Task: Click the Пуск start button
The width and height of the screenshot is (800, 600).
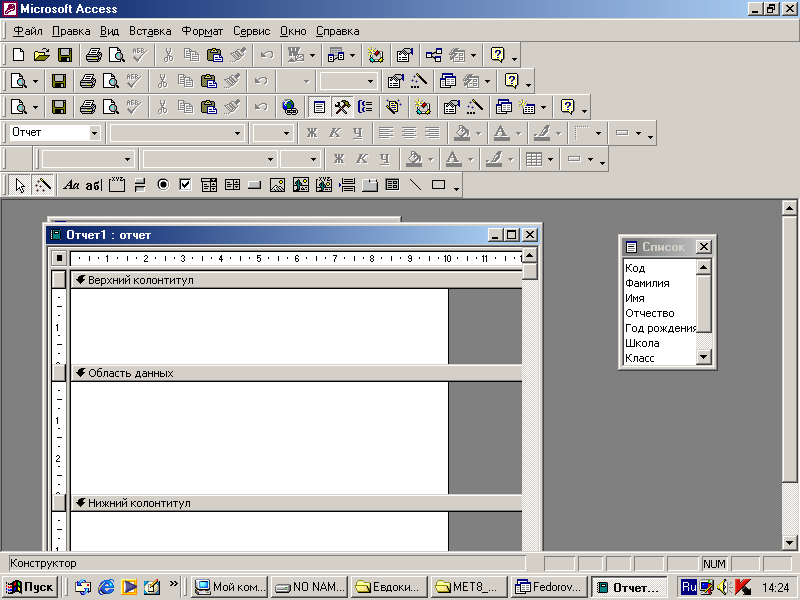Action: (30, 587)
